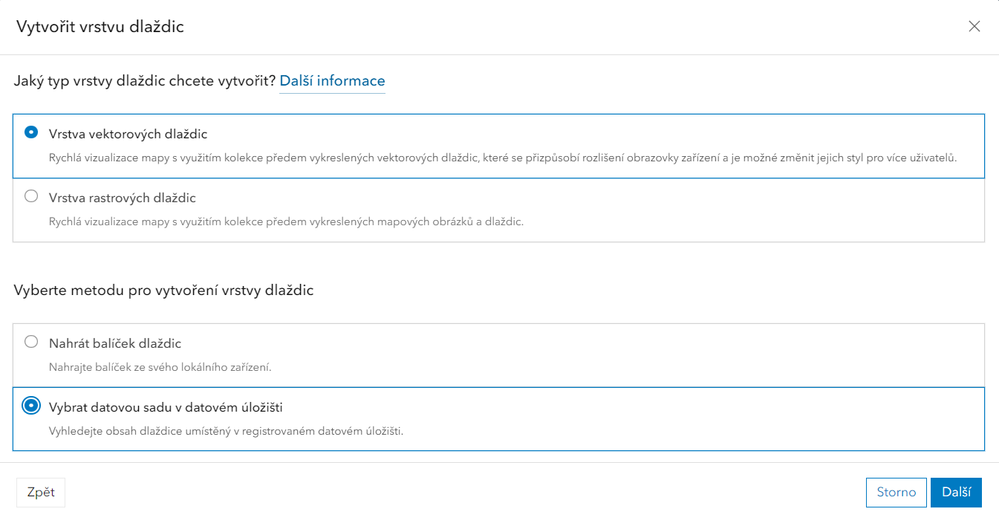Screen dimensions: 999x521
Task: Click 'Vyhledejte obsah dlaždice' description text
Action: coord(226,432)
